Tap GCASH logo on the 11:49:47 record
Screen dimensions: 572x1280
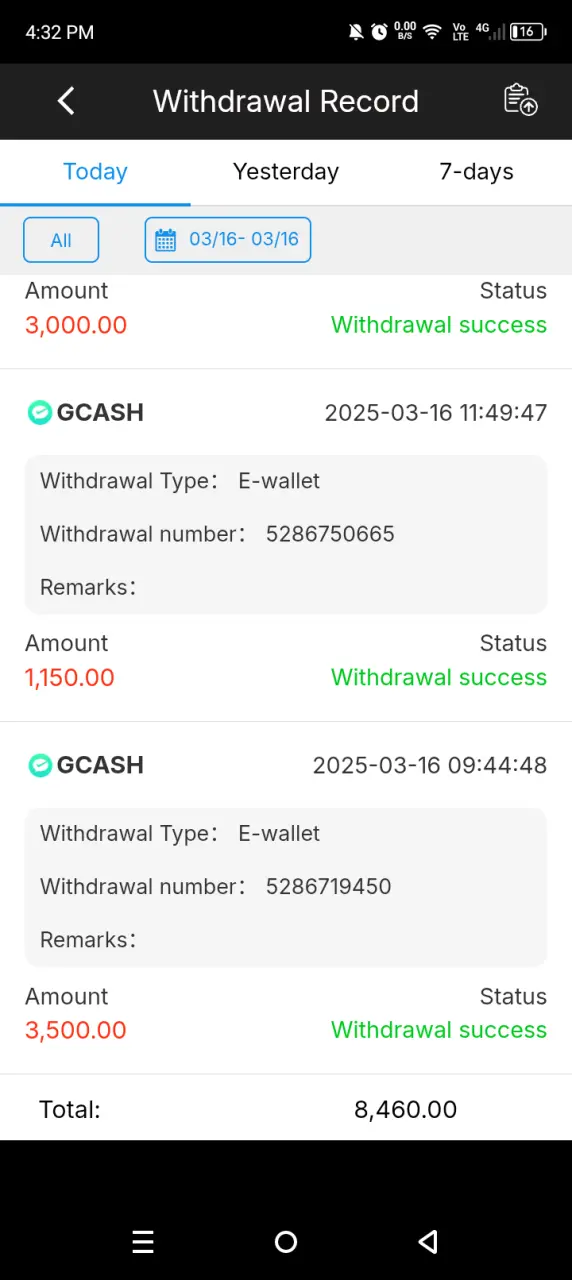pyautogui.click(x=39, y=412)
